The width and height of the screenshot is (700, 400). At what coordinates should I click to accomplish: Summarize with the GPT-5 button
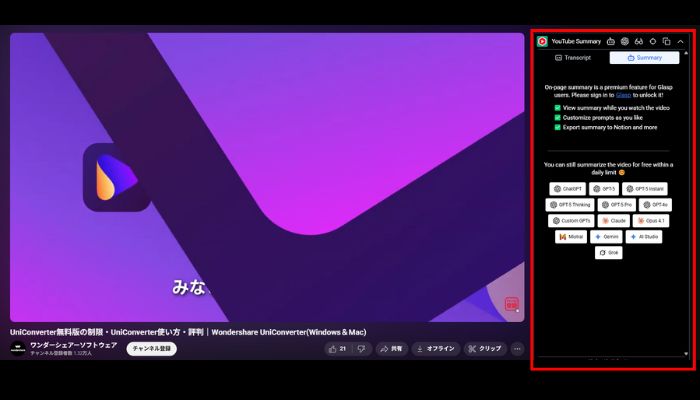[x=604, y=189]
